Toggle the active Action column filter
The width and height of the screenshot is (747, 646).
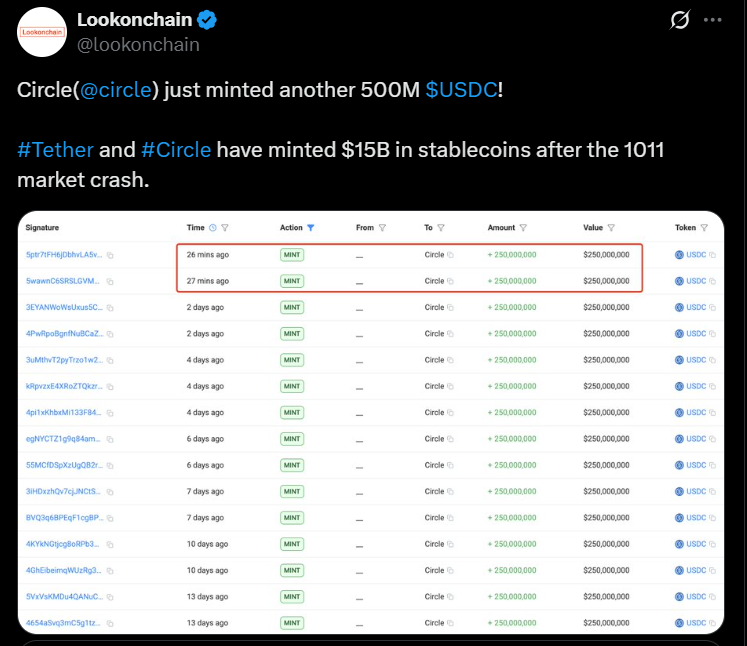pyautogui.click(x=311, y=228)
